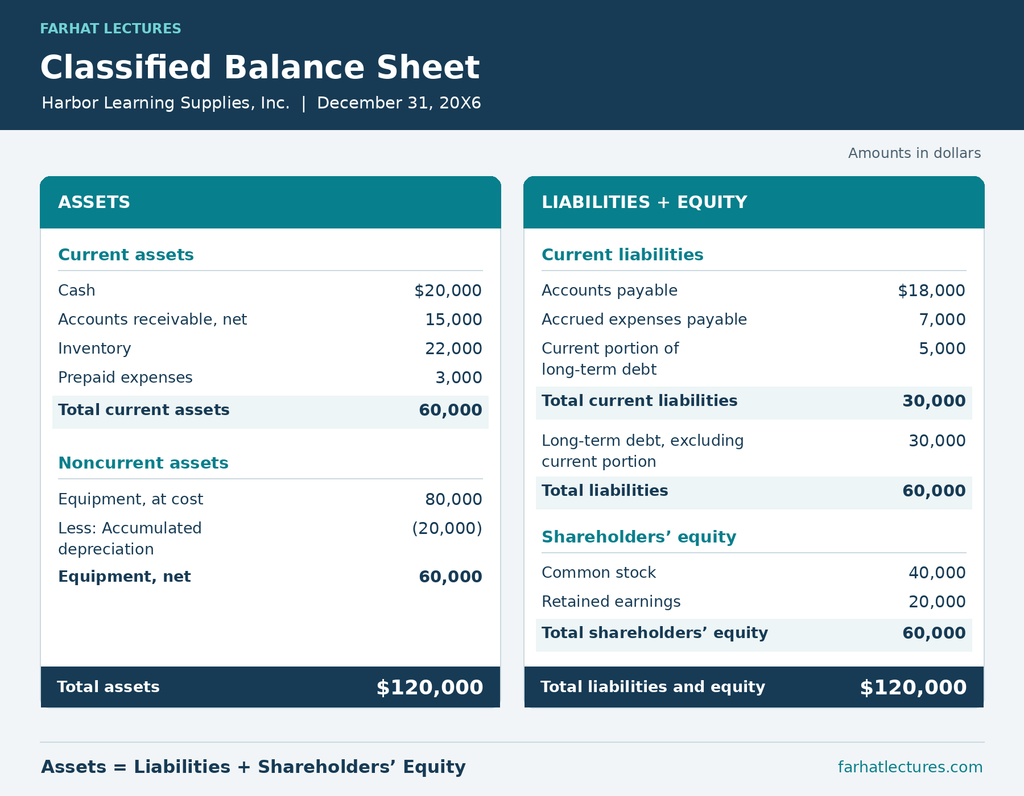
Task: Click the Total liabilities label
Action: [x=605, y=490]
